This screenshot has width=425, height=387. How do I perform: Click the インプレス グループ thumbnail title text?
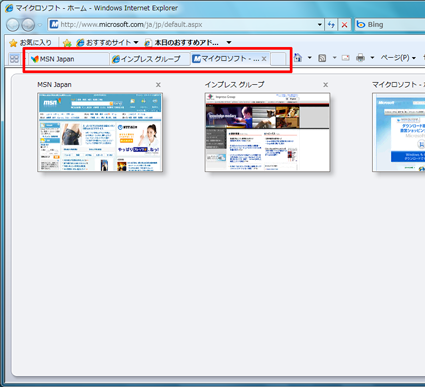[x=234, y=85]
